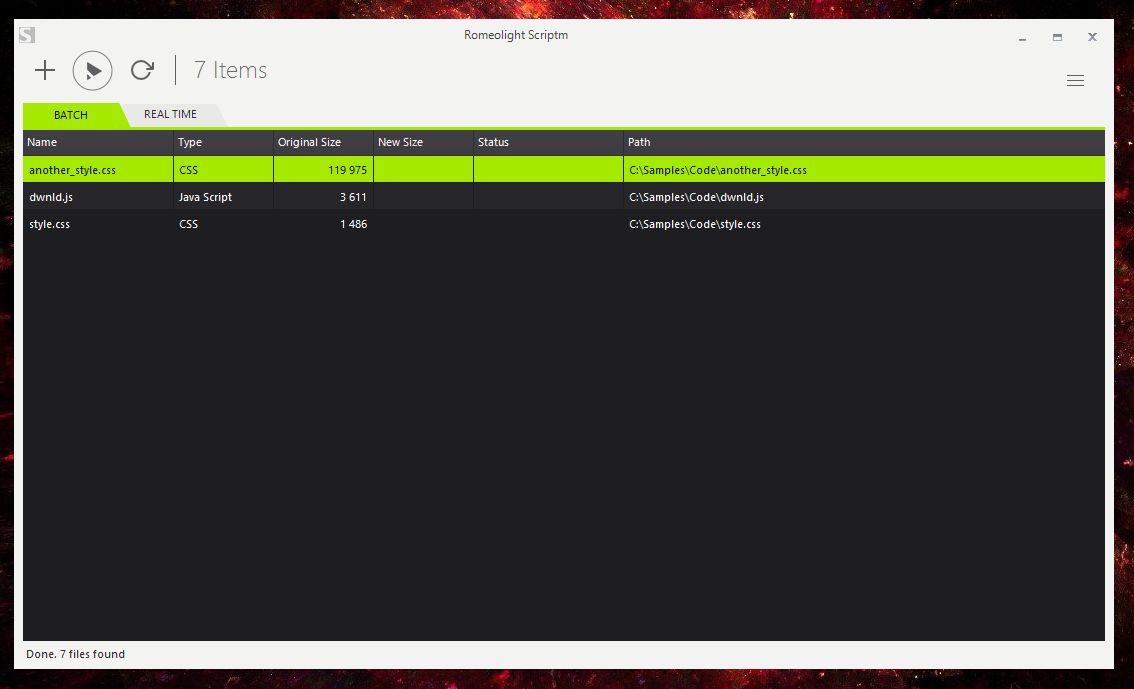Click the path C:\Samples\Code\dwnld.js

click(696, 197)
